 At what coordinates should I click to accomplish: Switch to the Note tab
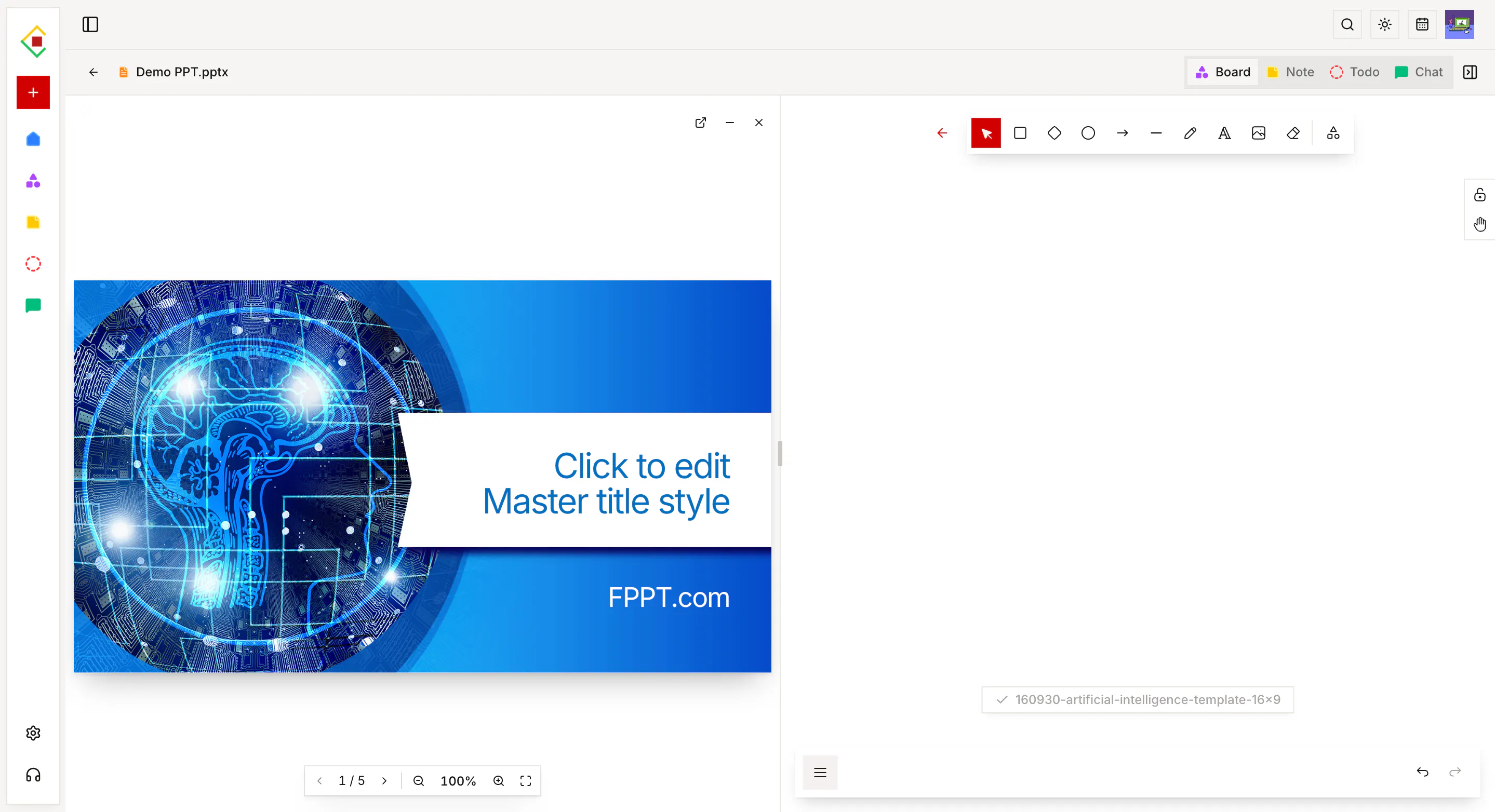pyautogui.click(x=1290, y=72)
